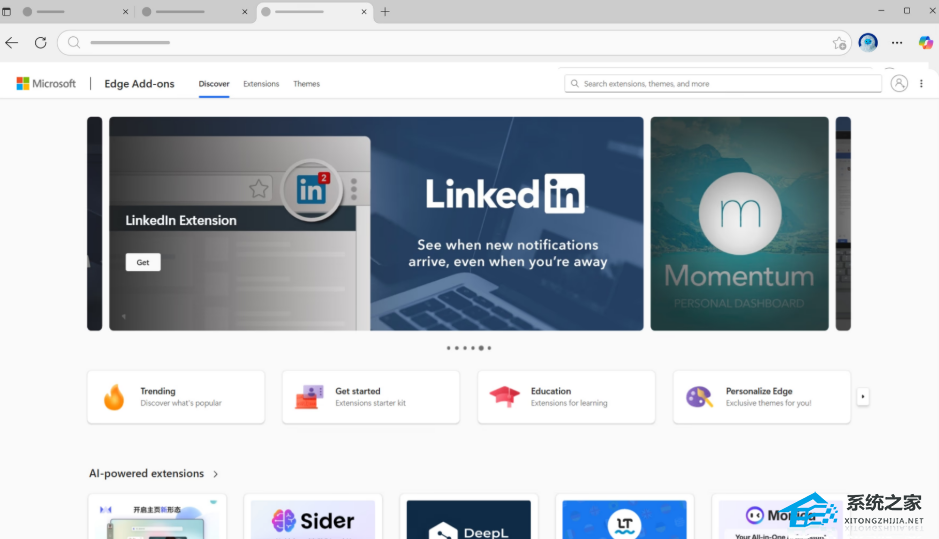Jump to the first carousel page dot
This screenshot has height=539, width=939.
click(448, 348)
